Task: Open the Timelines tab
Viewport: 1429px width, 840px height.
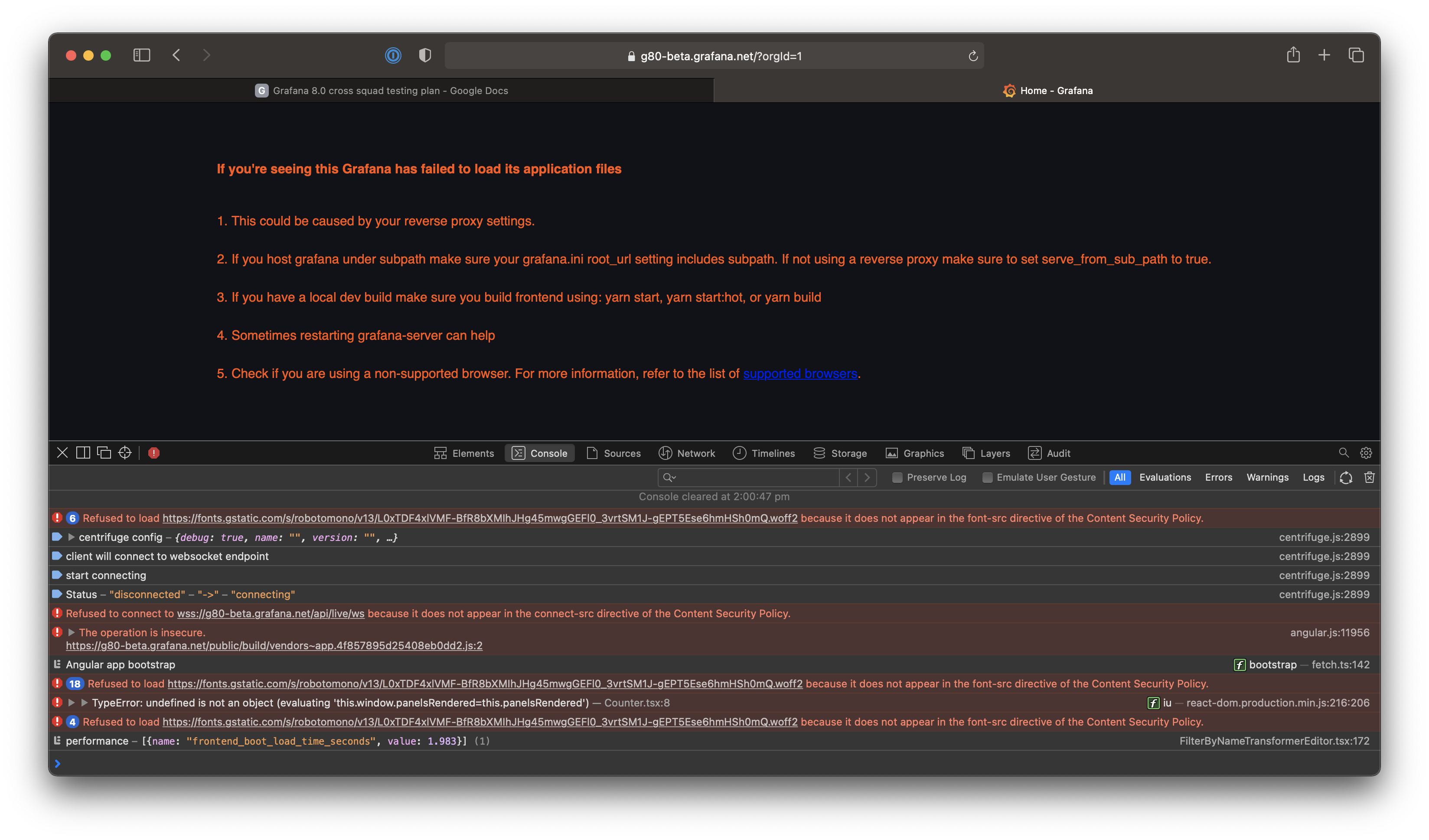Action: 764,453
